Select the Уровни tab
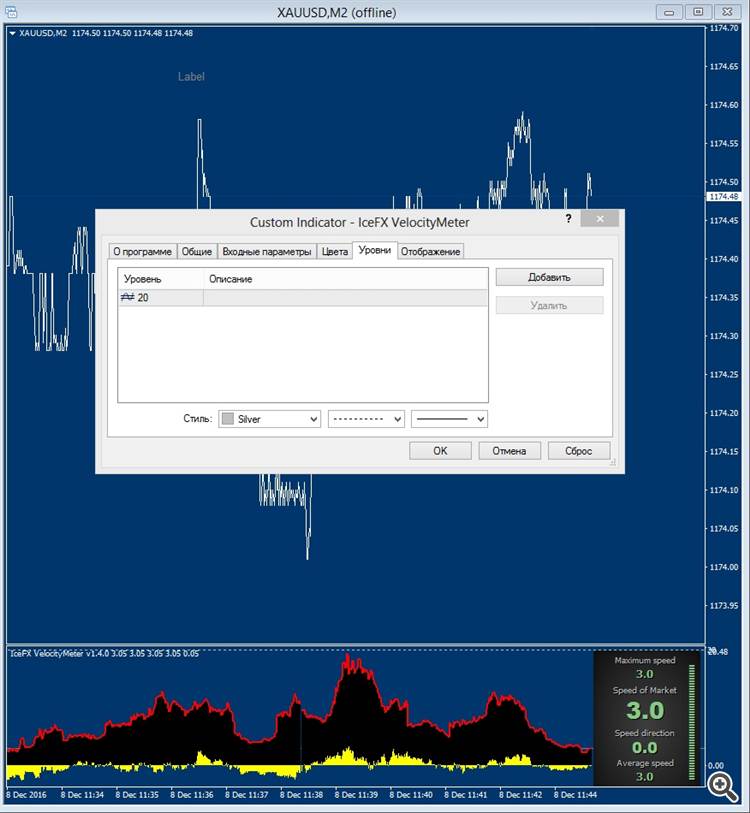 tap(375, 250)
